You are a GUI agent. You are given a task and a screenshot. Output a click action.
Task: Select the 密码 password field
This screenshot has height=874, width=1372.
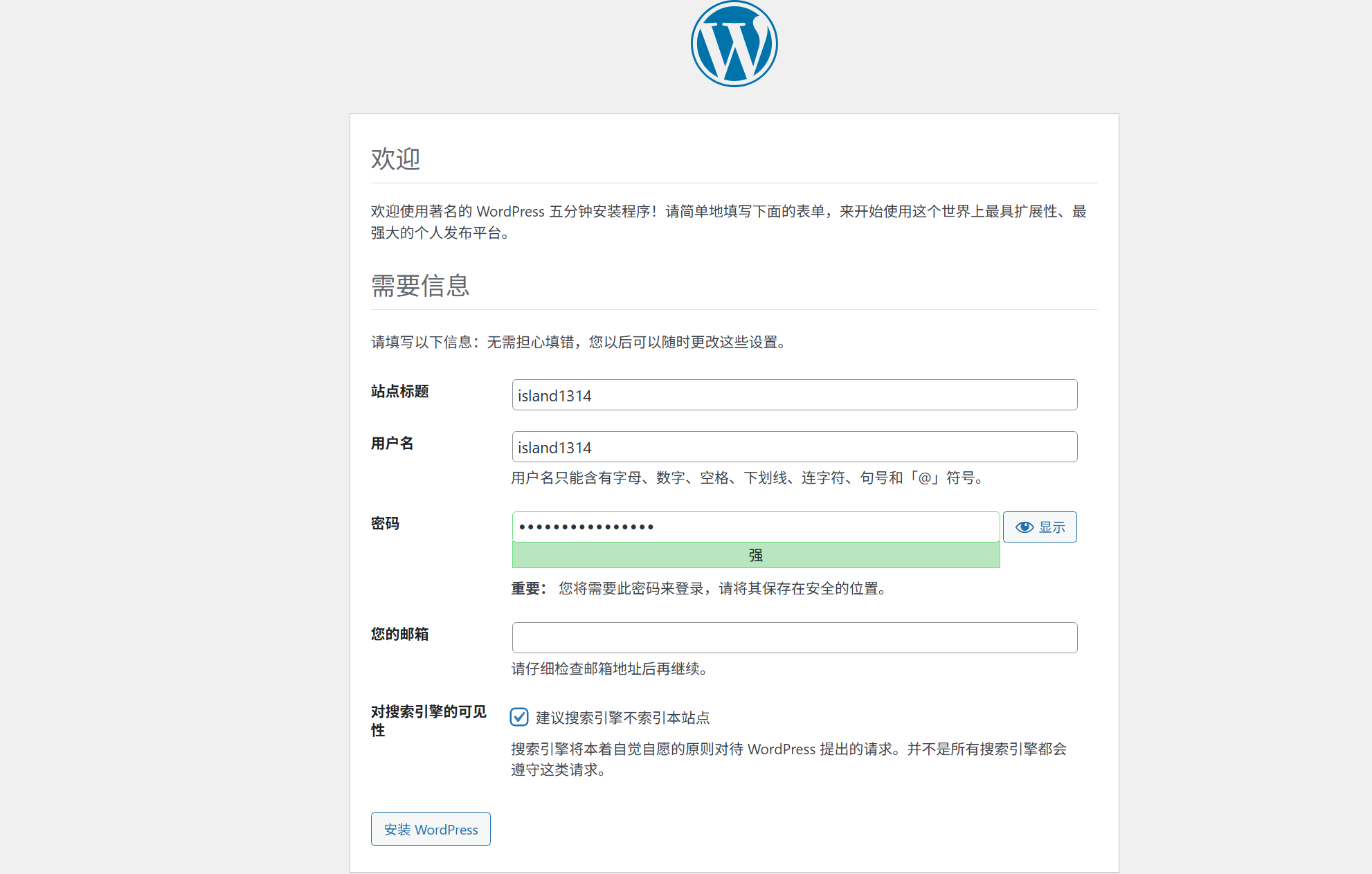point(755,527)
